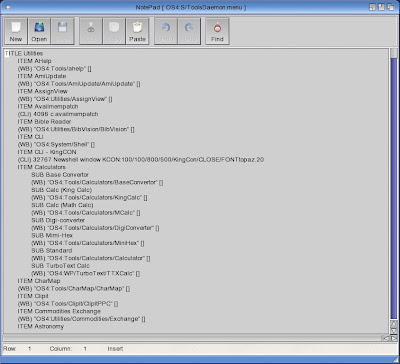Click the "OS4:Tools/Calculators/KingCalc" line
400x364 pixels.
pyautogui.click(x=90, y=198)
